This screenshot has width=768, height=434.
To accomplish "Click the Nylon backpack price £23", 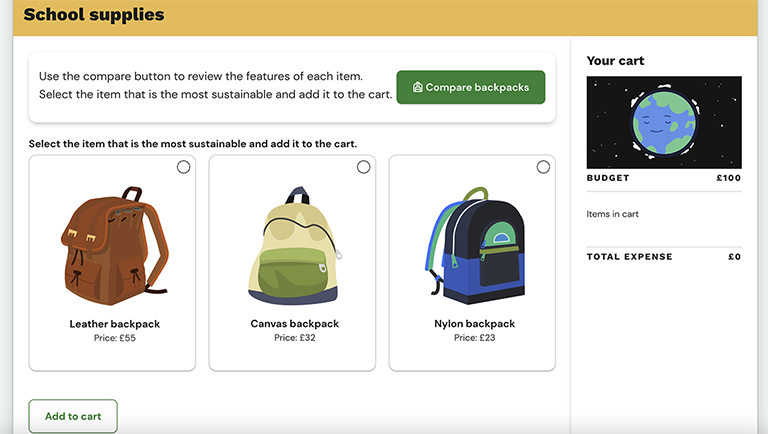I will pyautogui.click(x=475, y=338).
